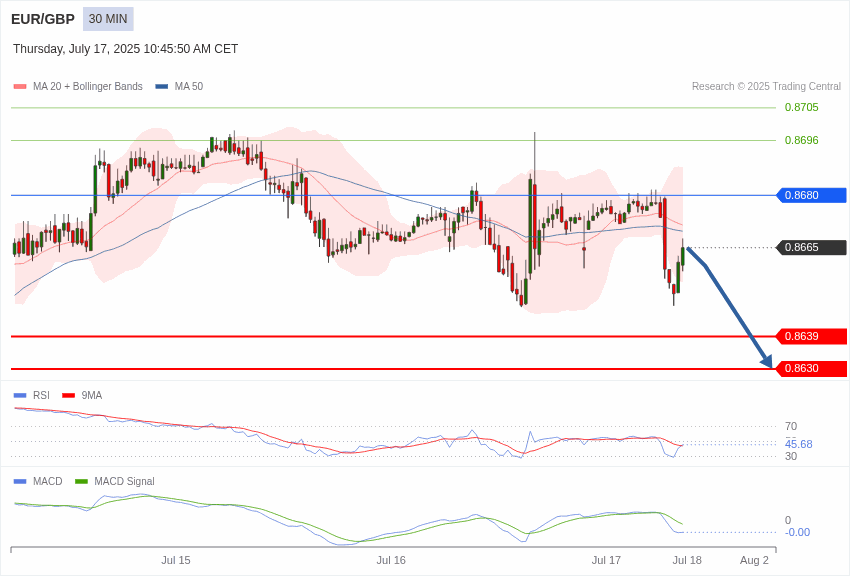Click the RSI value 45.68
This screenshot has width=850, height=576.
coord(799,444)
